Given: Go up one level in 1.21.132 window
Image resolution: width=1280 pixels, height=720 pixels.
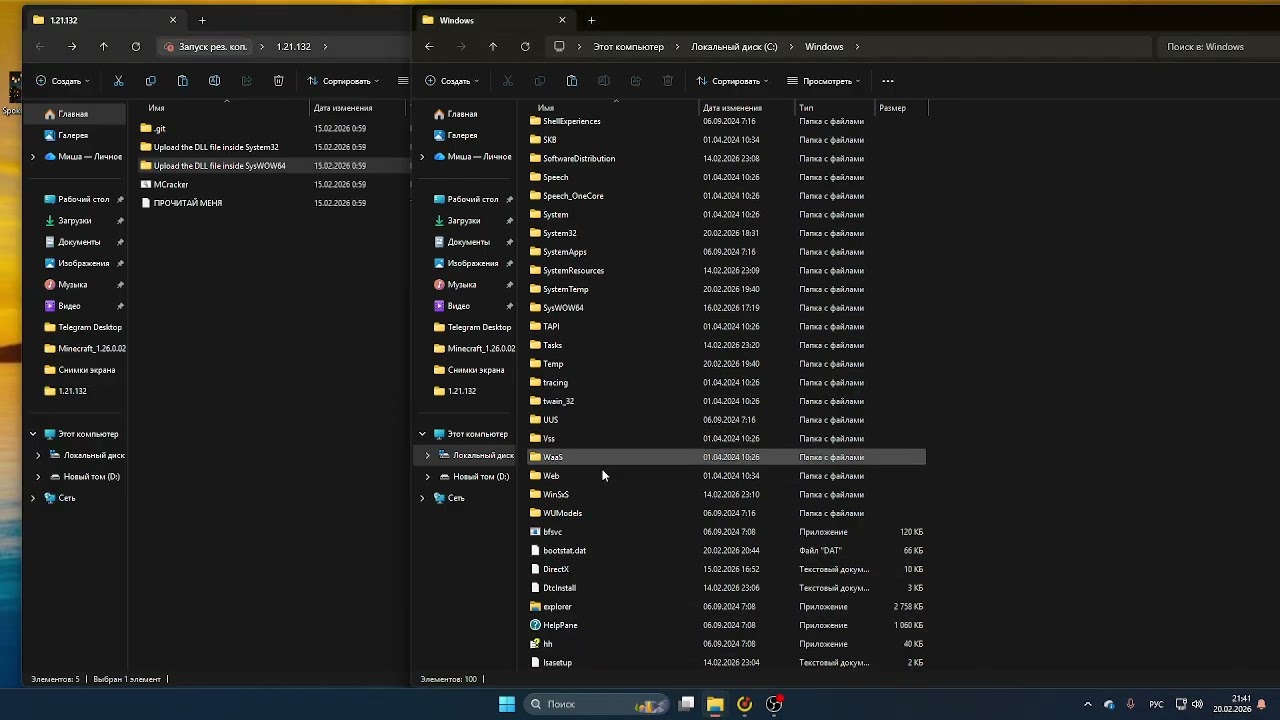Looking at the screenshot, I should click(x=104, y=46).
